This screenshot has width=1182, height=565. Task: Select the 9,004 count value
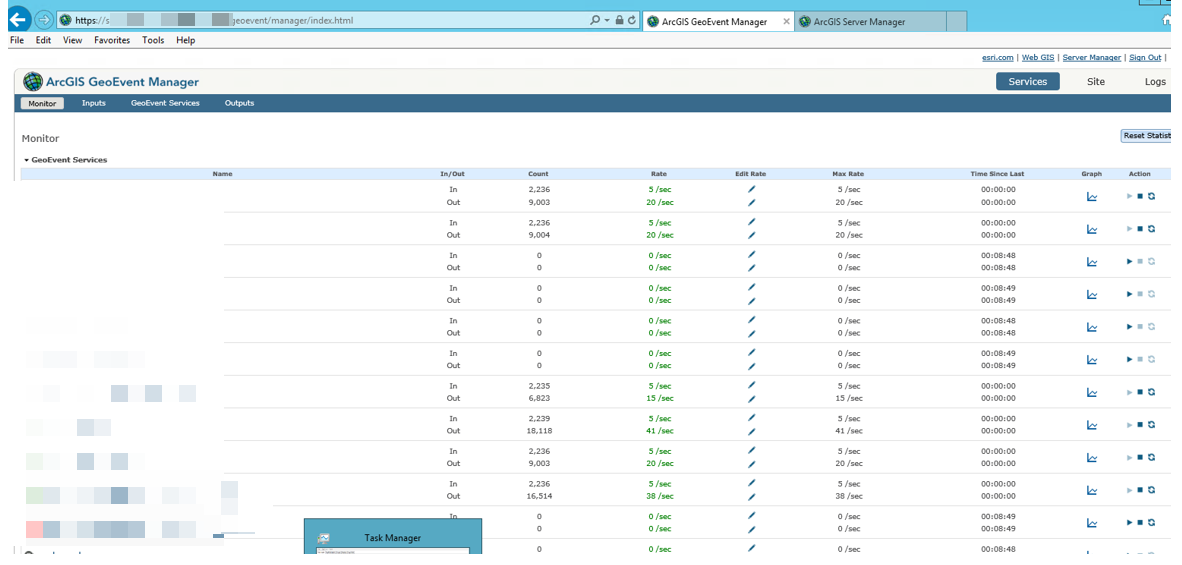tap(538, 235)
